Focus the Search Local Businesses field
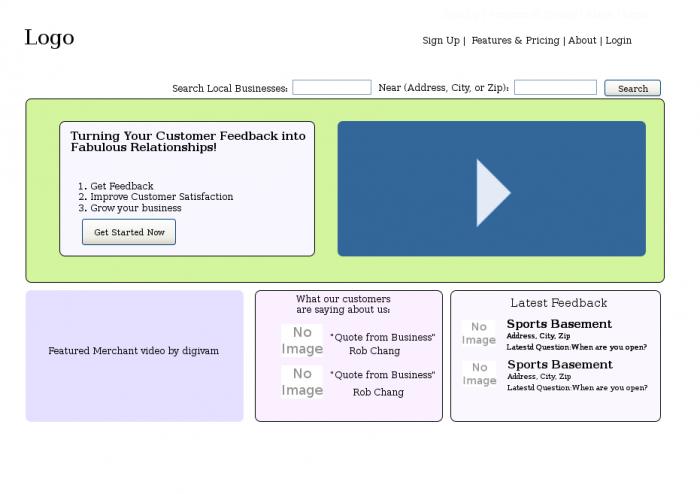Image resolution: width=700 pixels, height=494 pixels. pos(332,87)
